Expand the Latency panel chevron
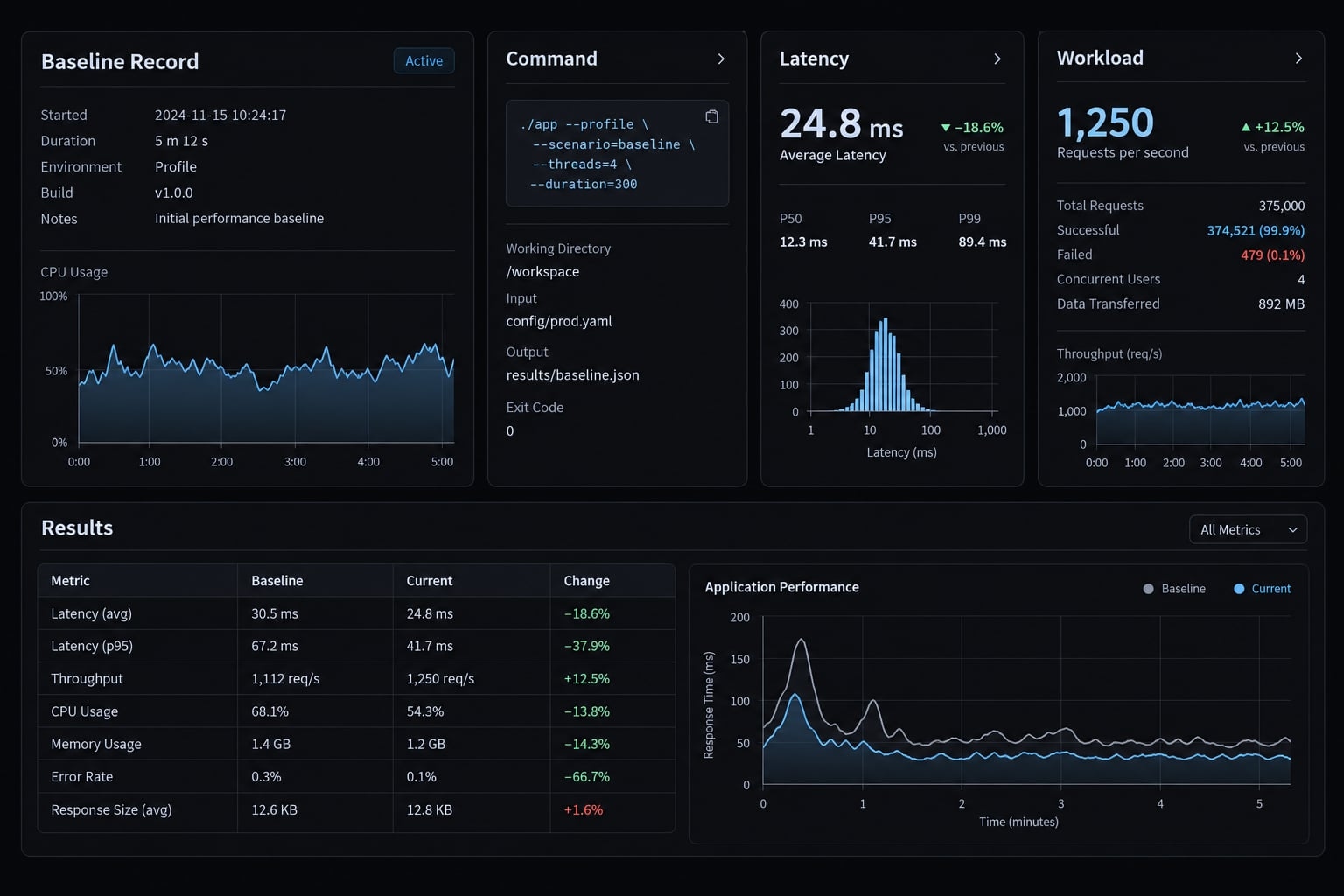The height and width of the screenshot is (896, 1344). pyautogui.click(x=997, y=59)
